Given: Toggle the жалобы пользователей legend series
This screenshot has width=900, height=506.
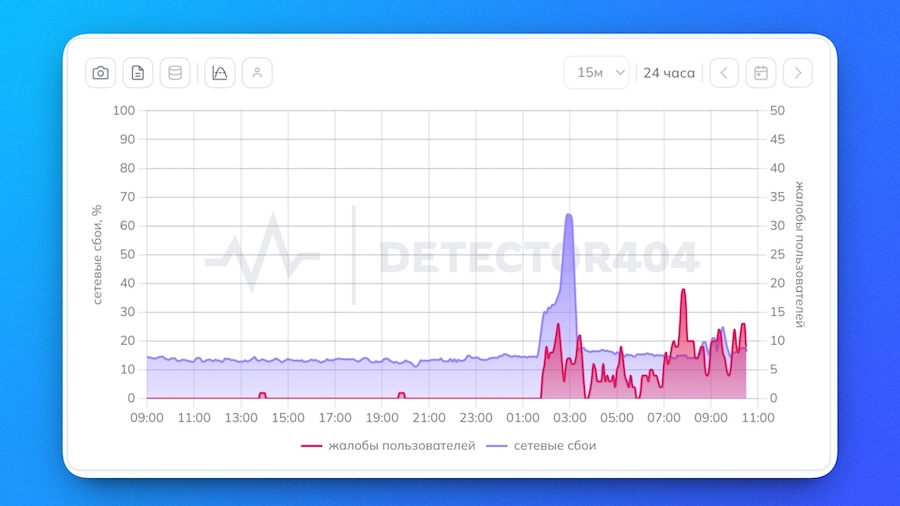Looking at the screenshot, I should [389, 446].
